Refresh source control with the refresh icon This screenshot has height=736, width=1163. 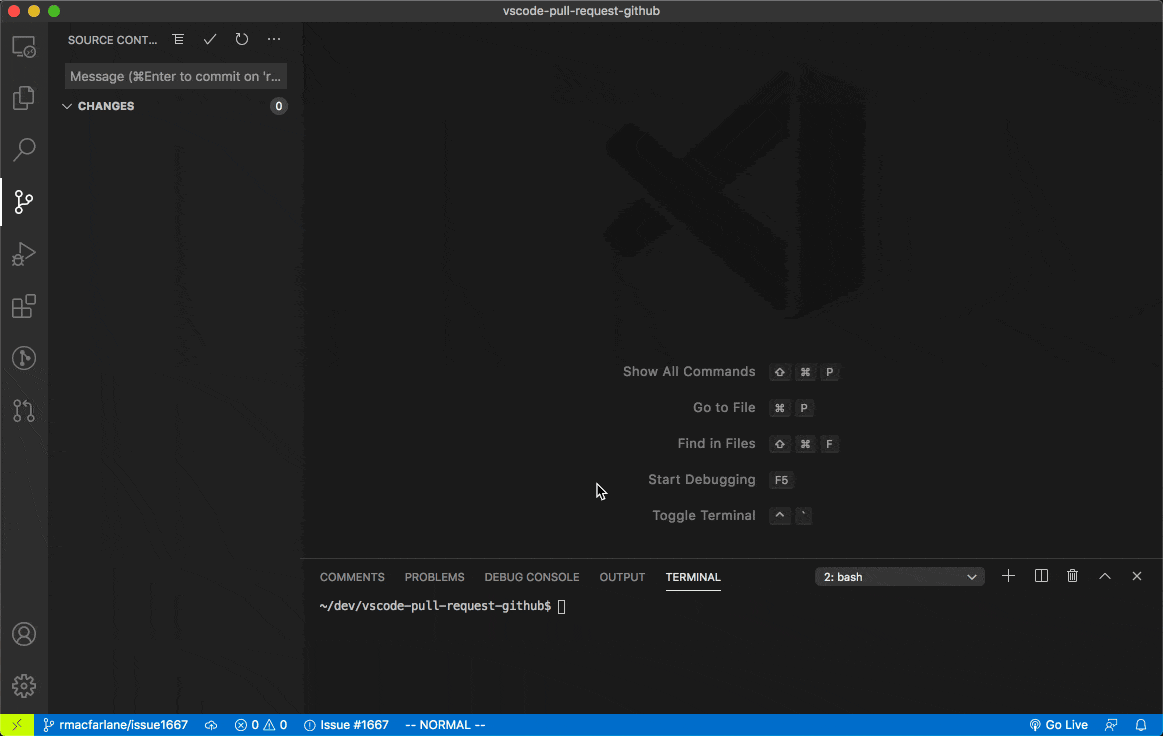[242, 40]
